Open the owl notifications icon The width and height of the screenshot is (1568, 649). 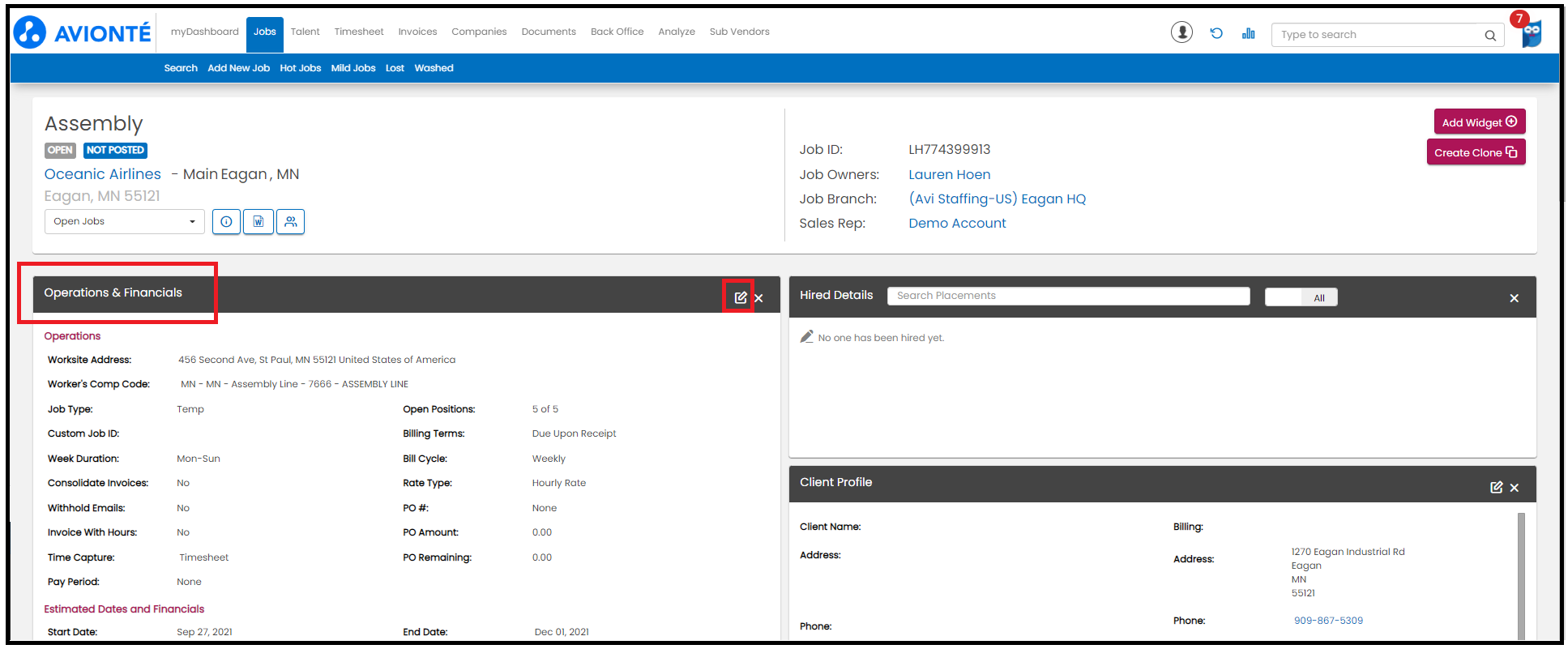coord(1531,33)
